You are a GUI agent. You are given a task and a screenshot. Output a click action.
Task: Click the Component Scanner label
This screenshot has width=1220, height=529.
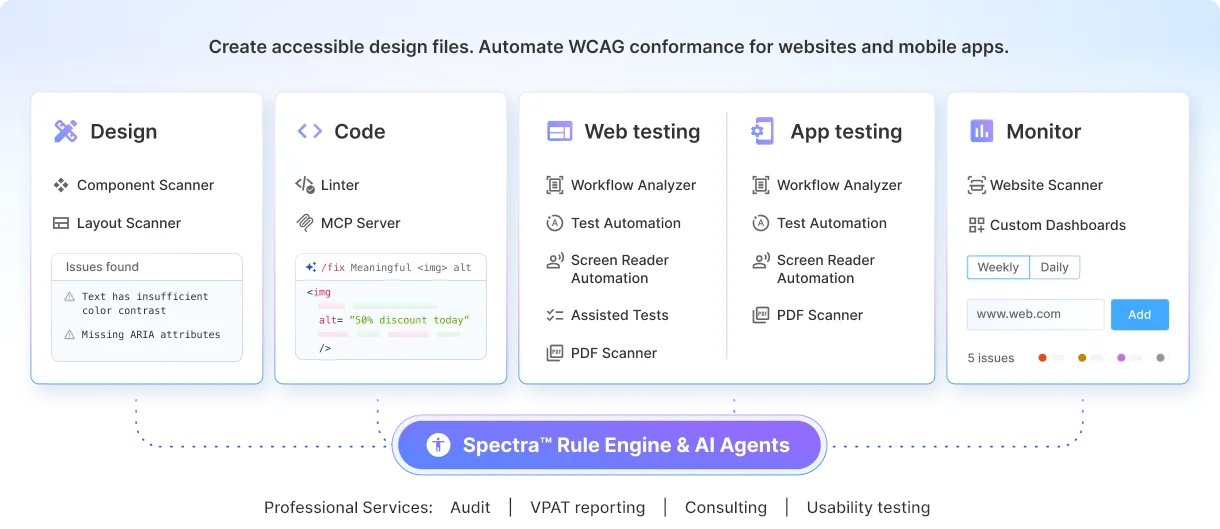(x=145, y=185)
